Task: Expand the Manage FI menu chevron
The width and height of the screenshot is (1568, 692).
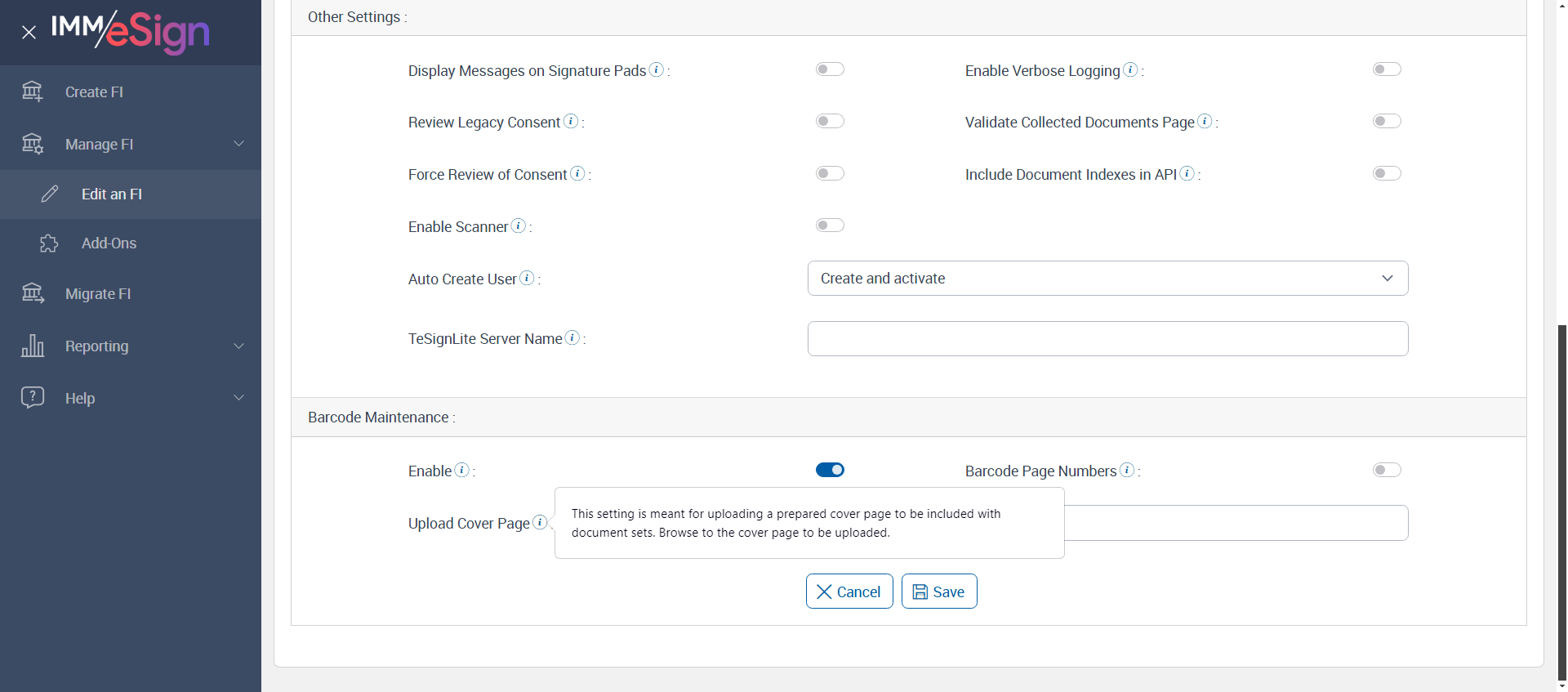Action: click(x=239, y=144)
